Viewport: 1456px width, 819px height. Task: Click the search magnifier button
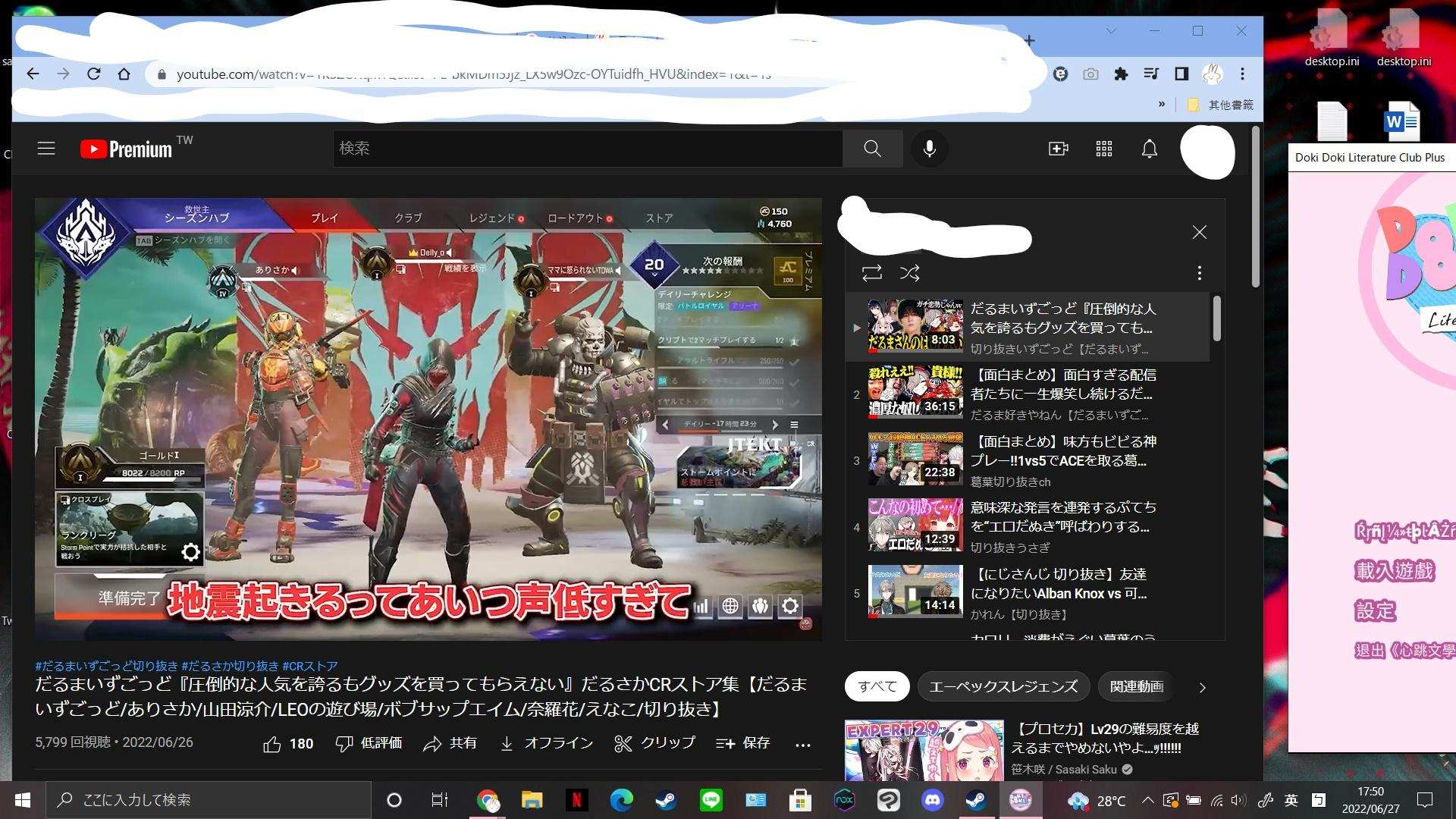(x=872, y=149)
